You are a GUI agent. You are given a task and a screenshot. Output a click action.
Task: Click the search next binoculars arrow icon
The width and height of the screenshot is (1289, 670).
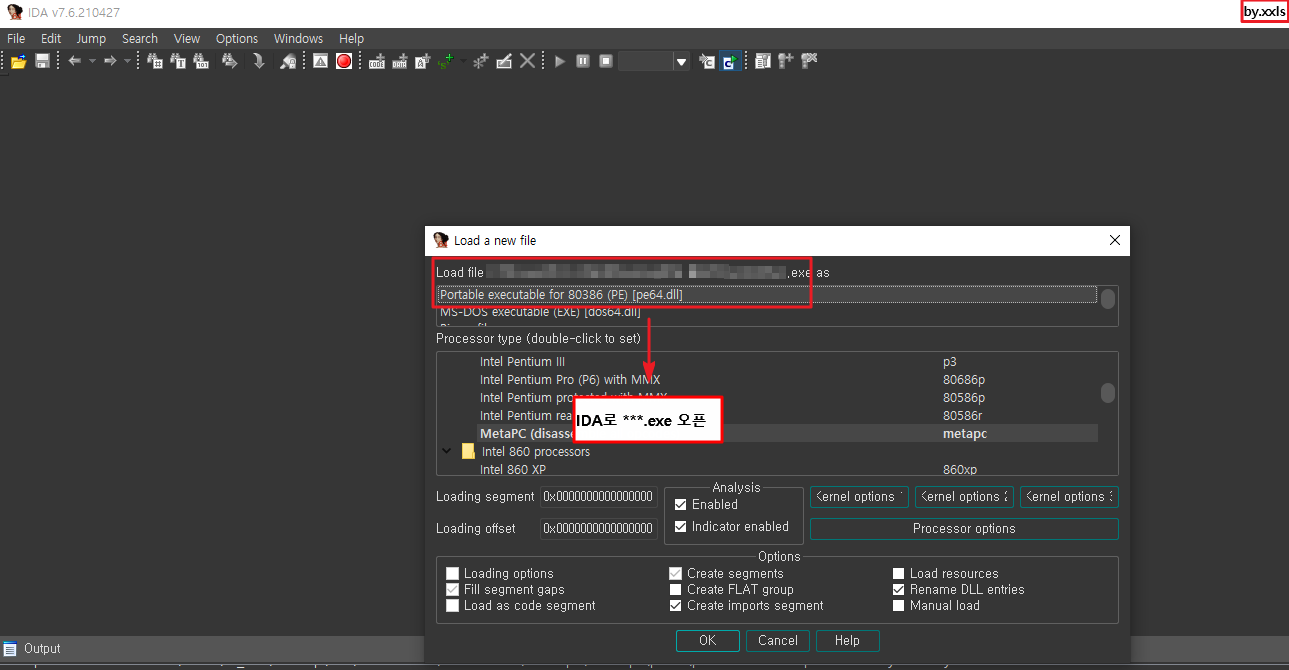pos(229,61)
